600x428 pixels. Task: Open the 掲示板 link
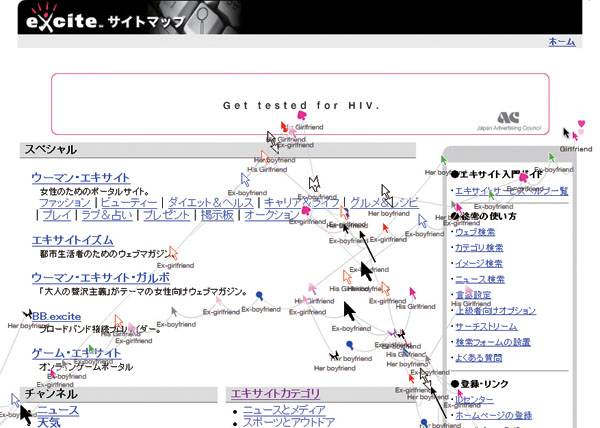pyautogui.click(x=217, y=215)
